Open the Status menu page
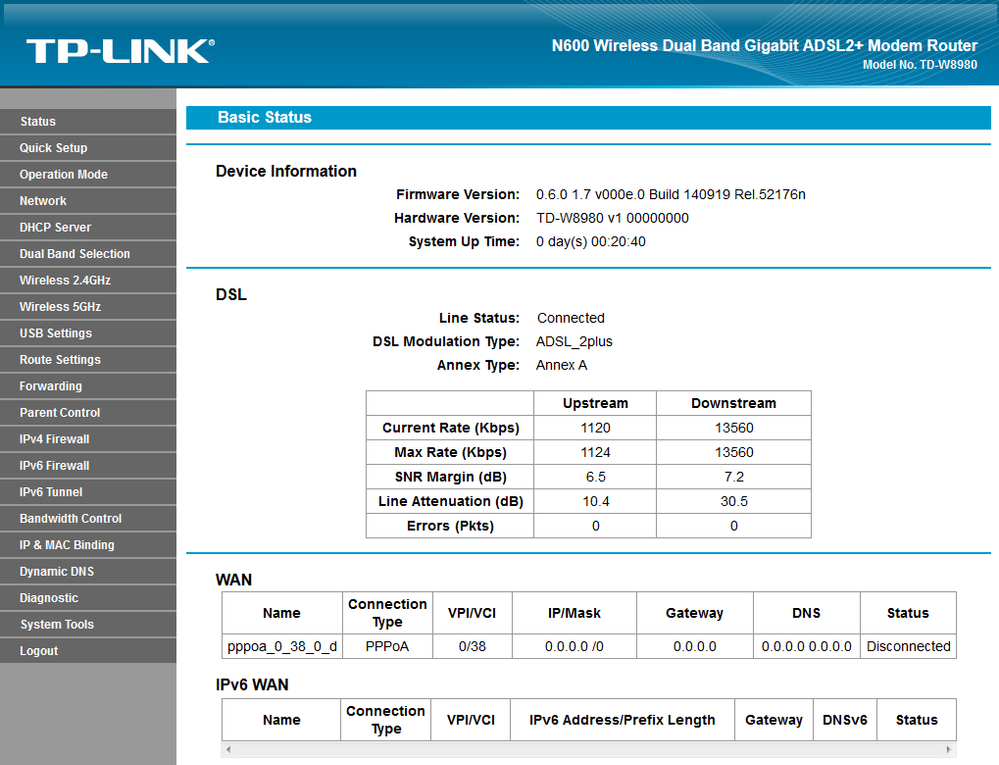The width and height of the screenshot is (999, 765). [88, 121]
